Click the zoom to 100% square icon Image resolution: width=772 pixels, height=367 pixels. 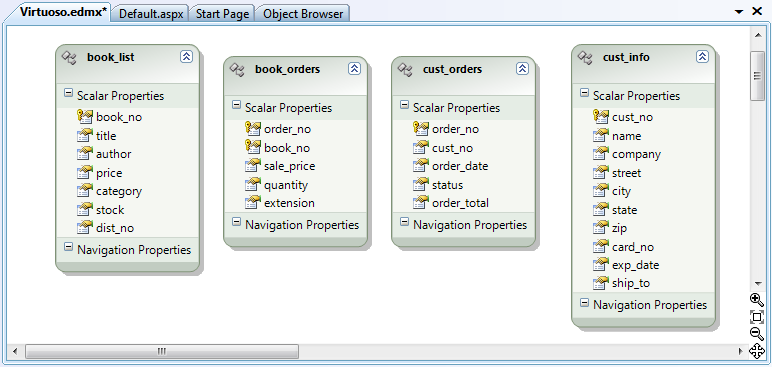(x=757, y=317)
